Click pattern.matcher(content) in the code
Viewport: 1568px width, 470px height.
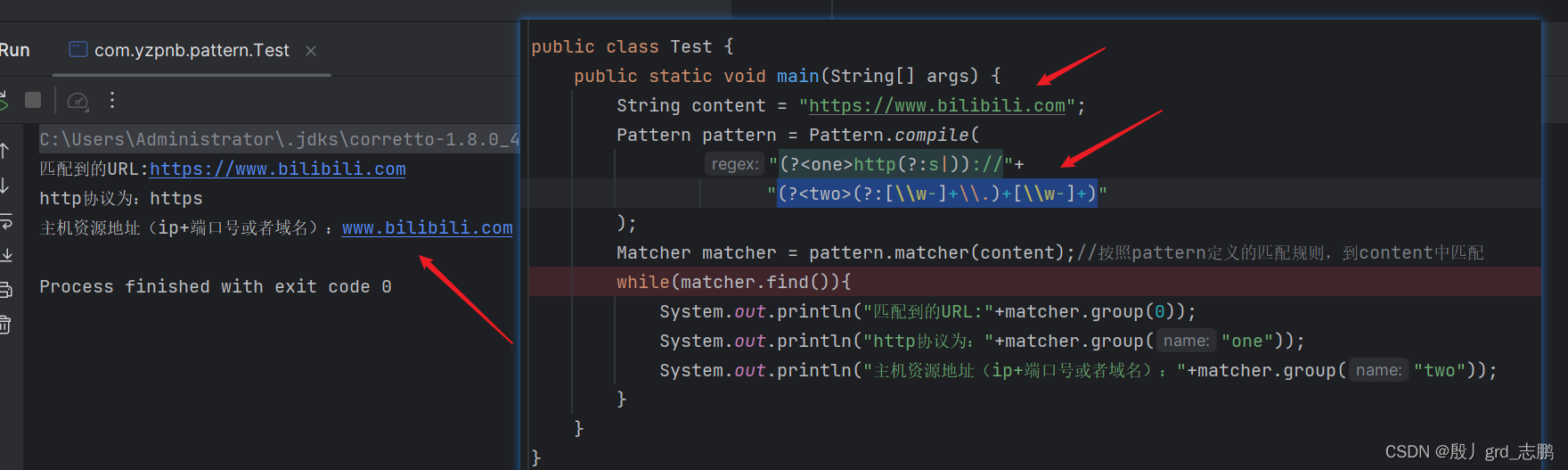pyautogui.click(x=937, y=252)
